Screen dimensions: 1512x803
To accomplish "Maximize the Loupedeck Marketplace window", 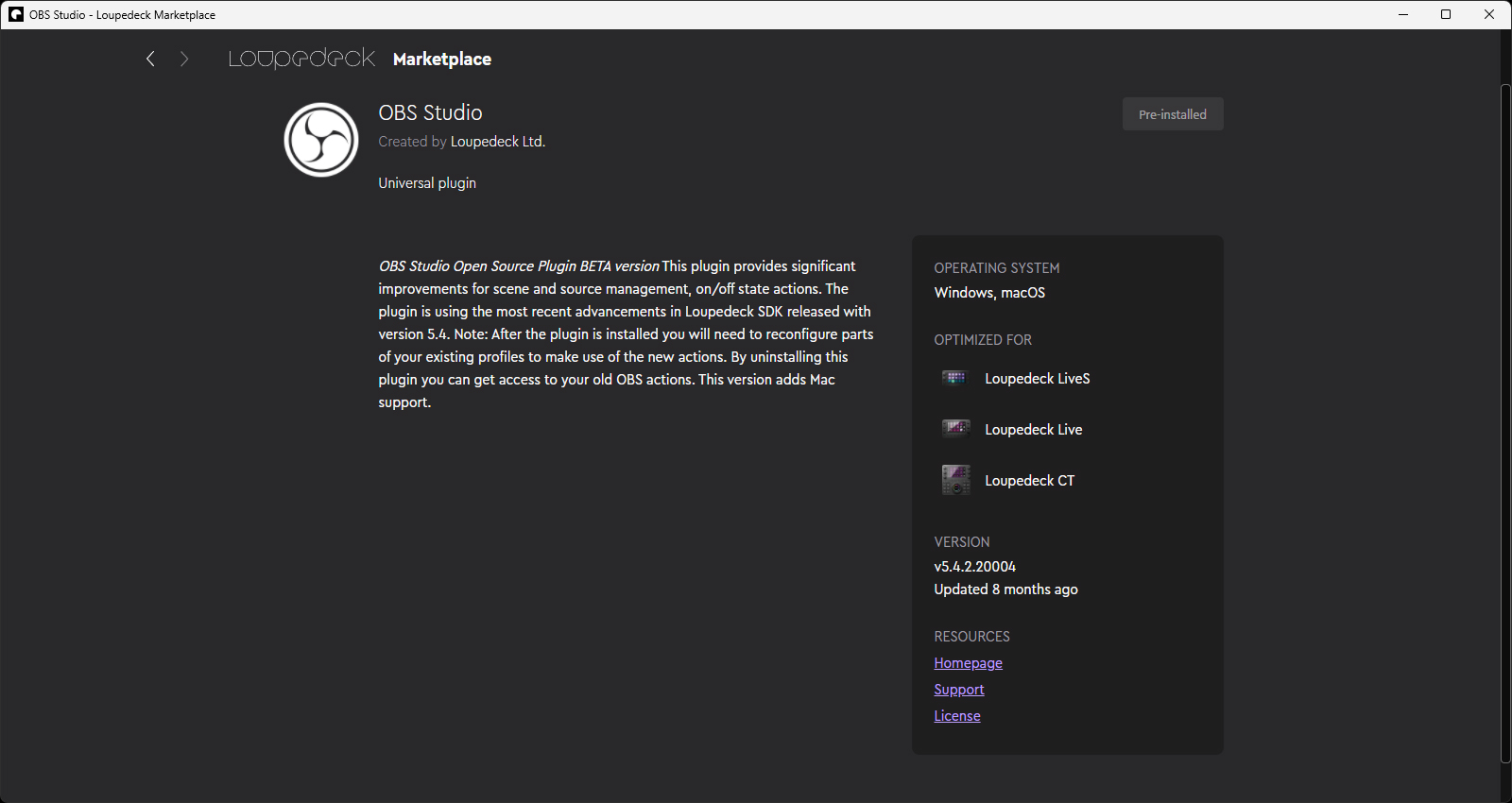I will pos(1446,14).
